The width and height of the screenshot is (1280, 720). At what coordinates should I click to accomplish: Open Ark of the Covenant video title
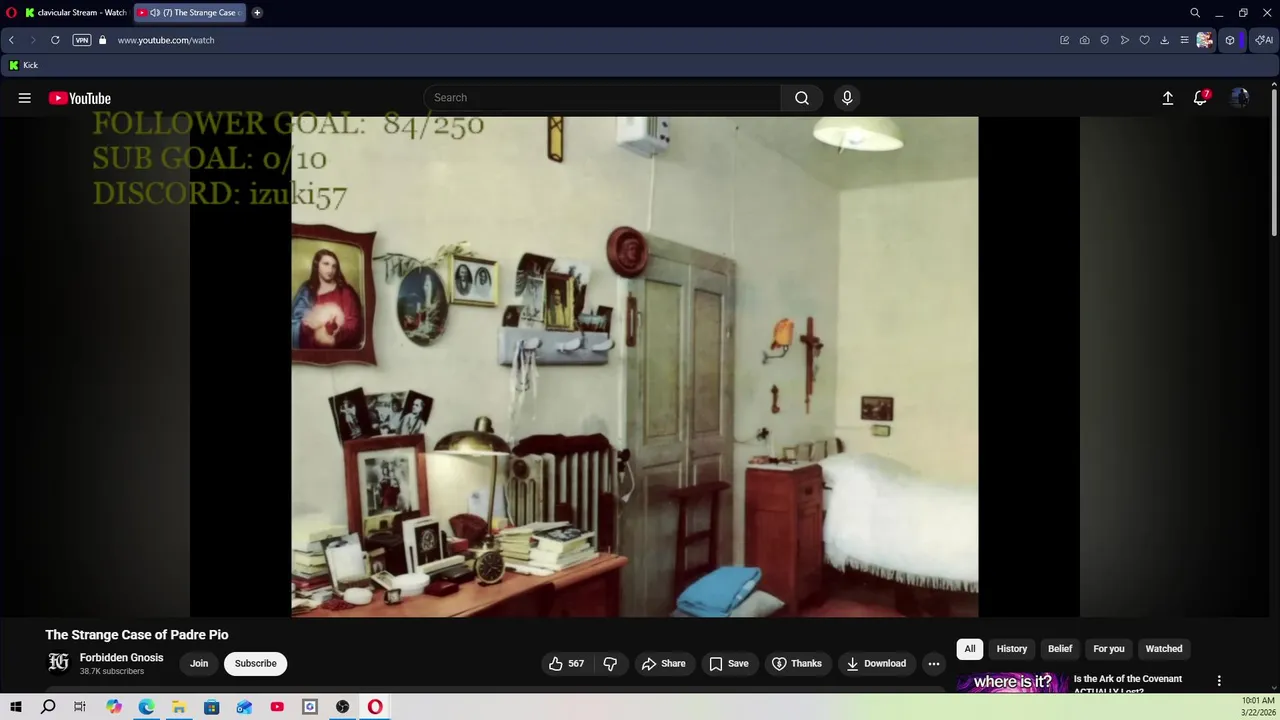pyautogui.click(x=1128, y=684)
